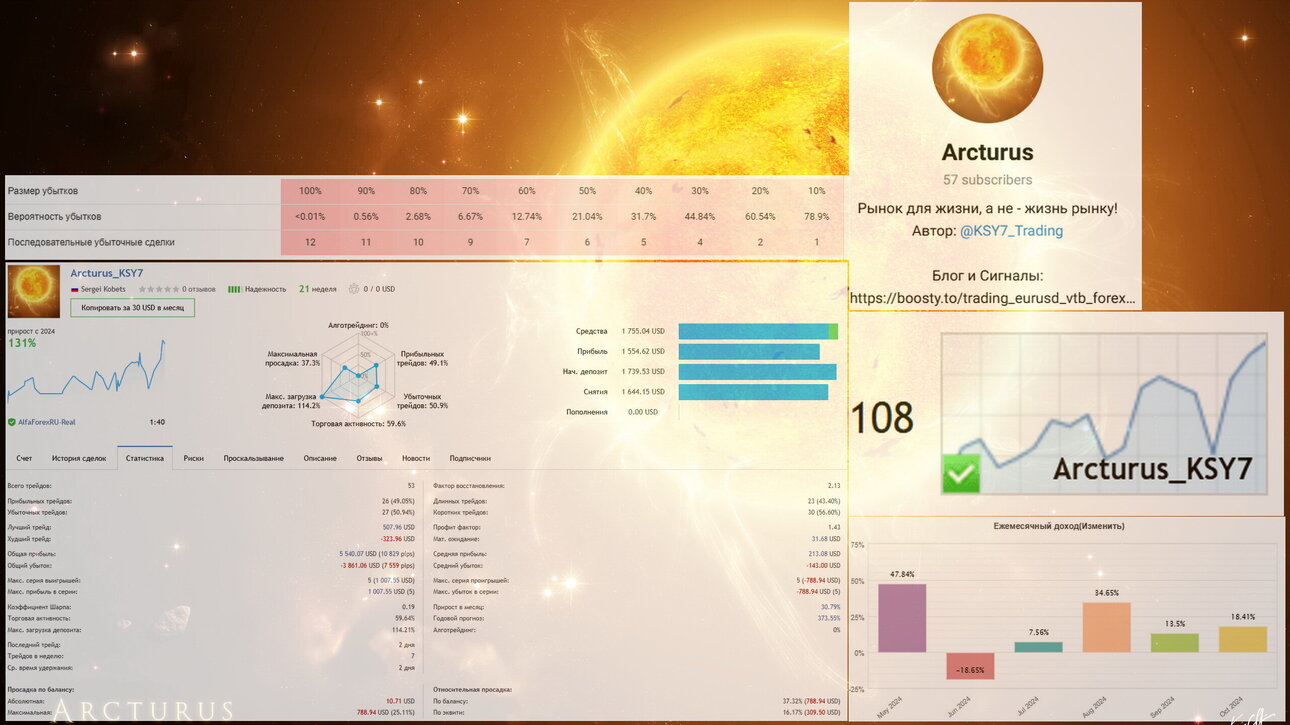The height and width of the screenshot is (725, 1290).
Task: Click the green 131% growth value
Action: [x=22, y=343]
